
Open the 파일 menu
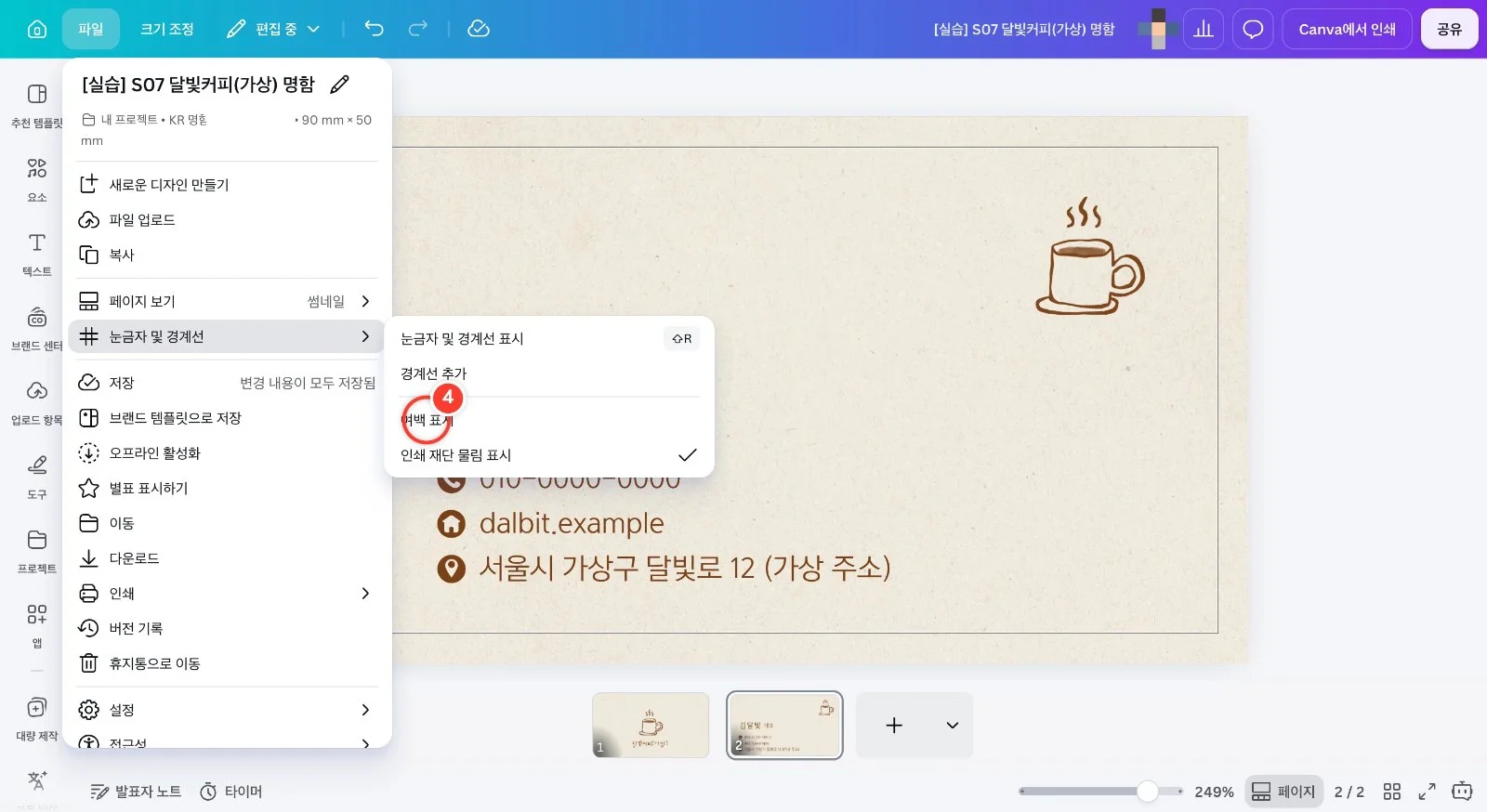pos(91,29)
